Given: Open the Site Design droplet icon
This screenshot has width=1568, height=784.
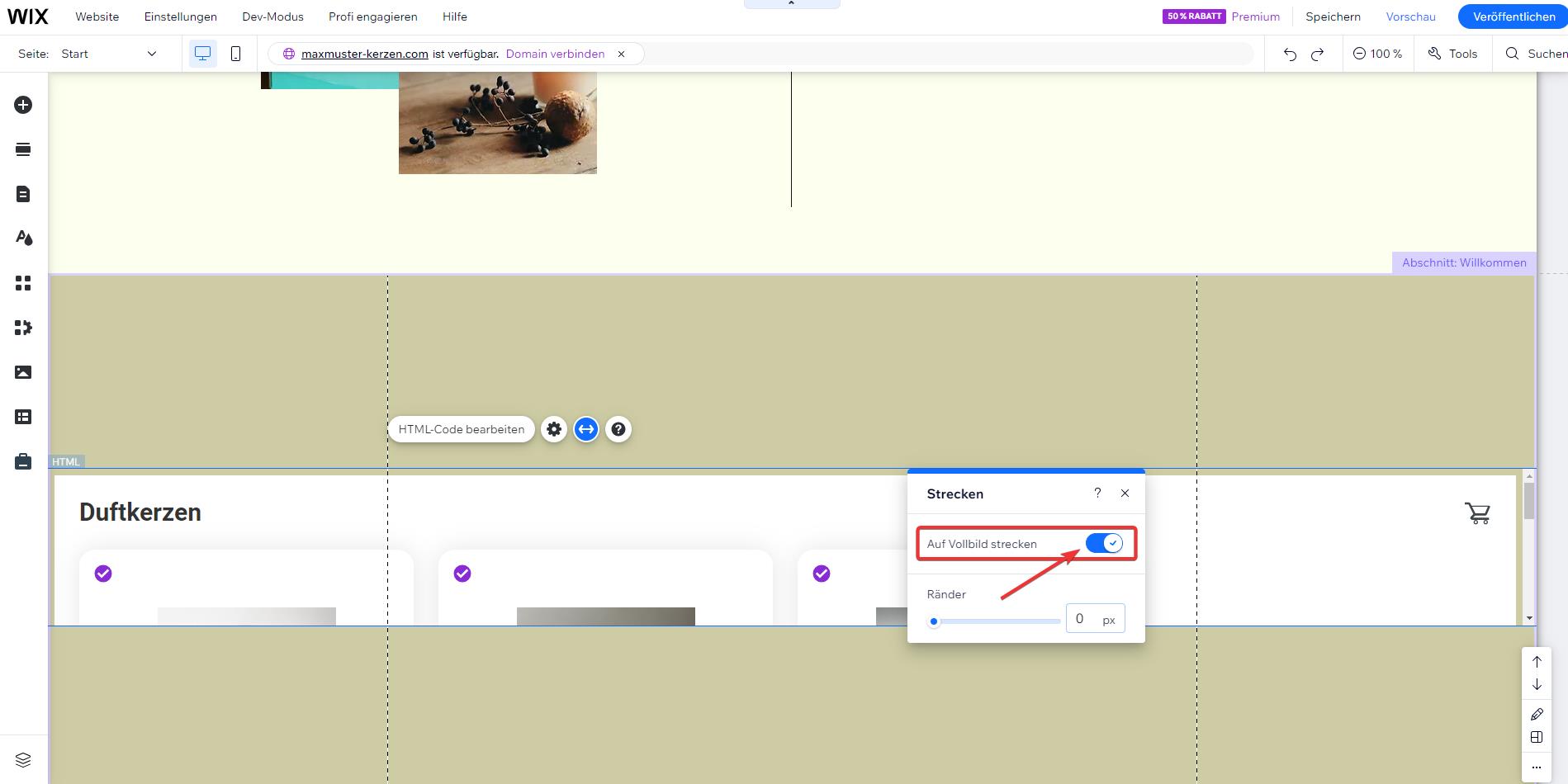Looking at the screenshot, I should [23, 239].
